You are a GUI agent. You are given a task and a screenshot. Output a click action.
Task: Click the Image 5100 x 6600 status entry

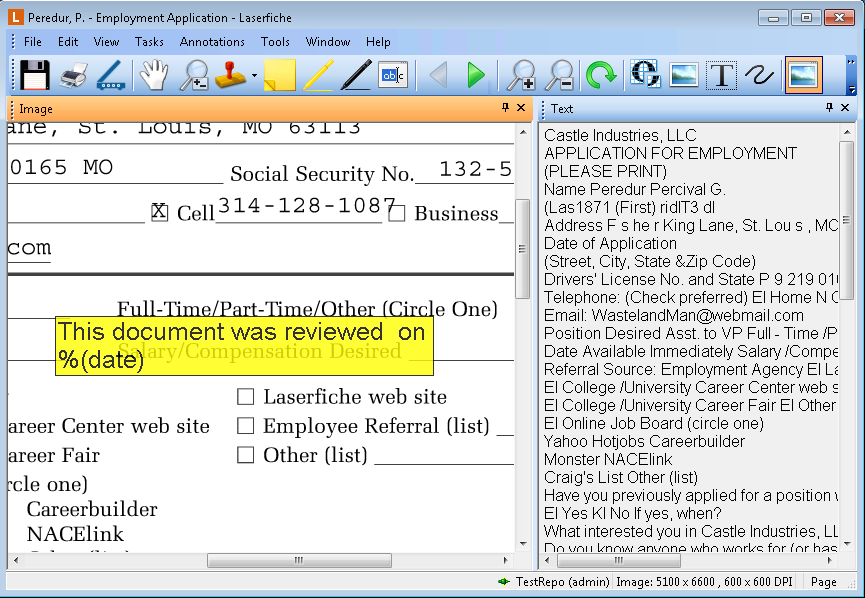click(704, 582)
